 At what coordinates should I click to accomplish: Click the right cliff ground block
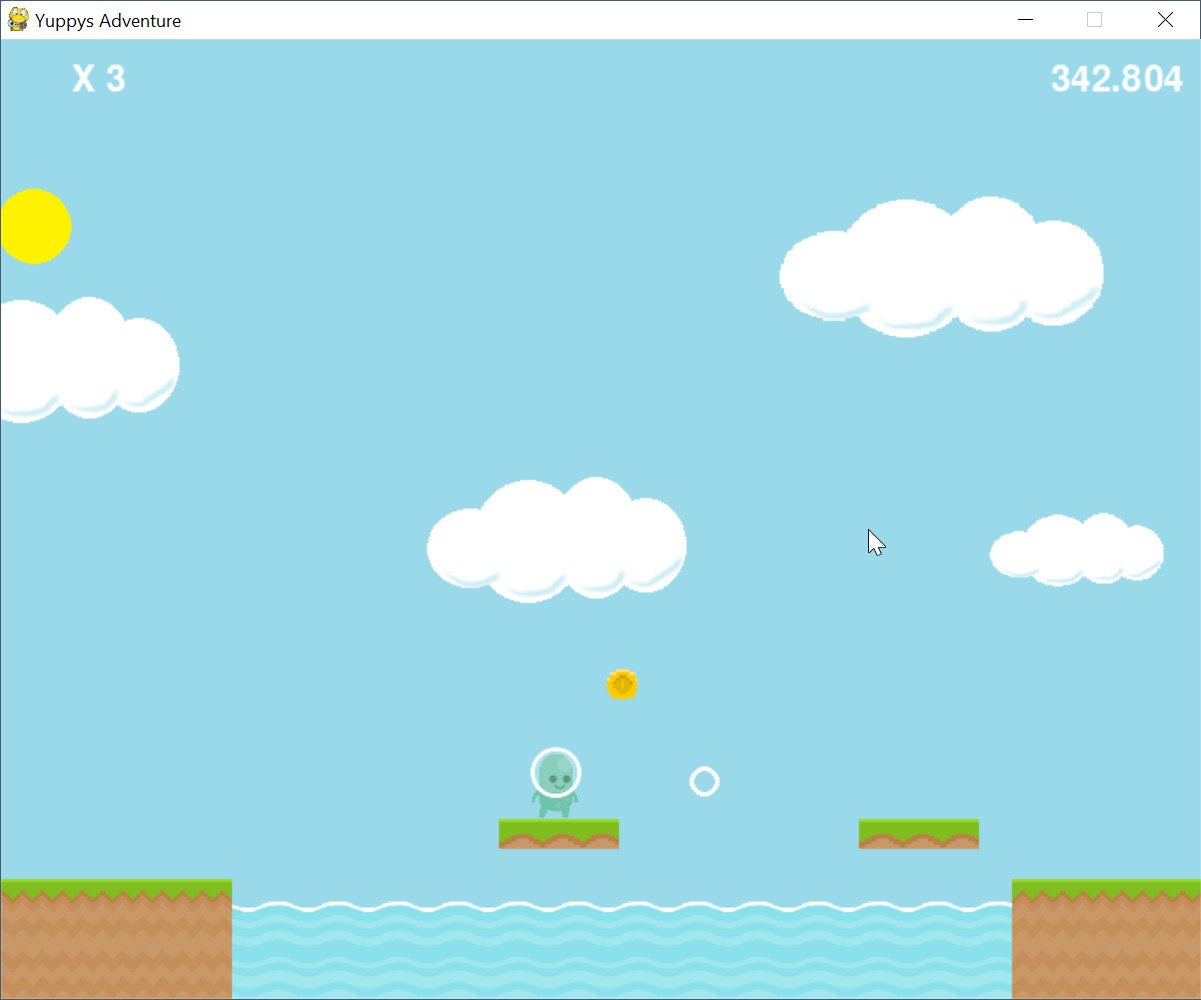pos(1105,940)
